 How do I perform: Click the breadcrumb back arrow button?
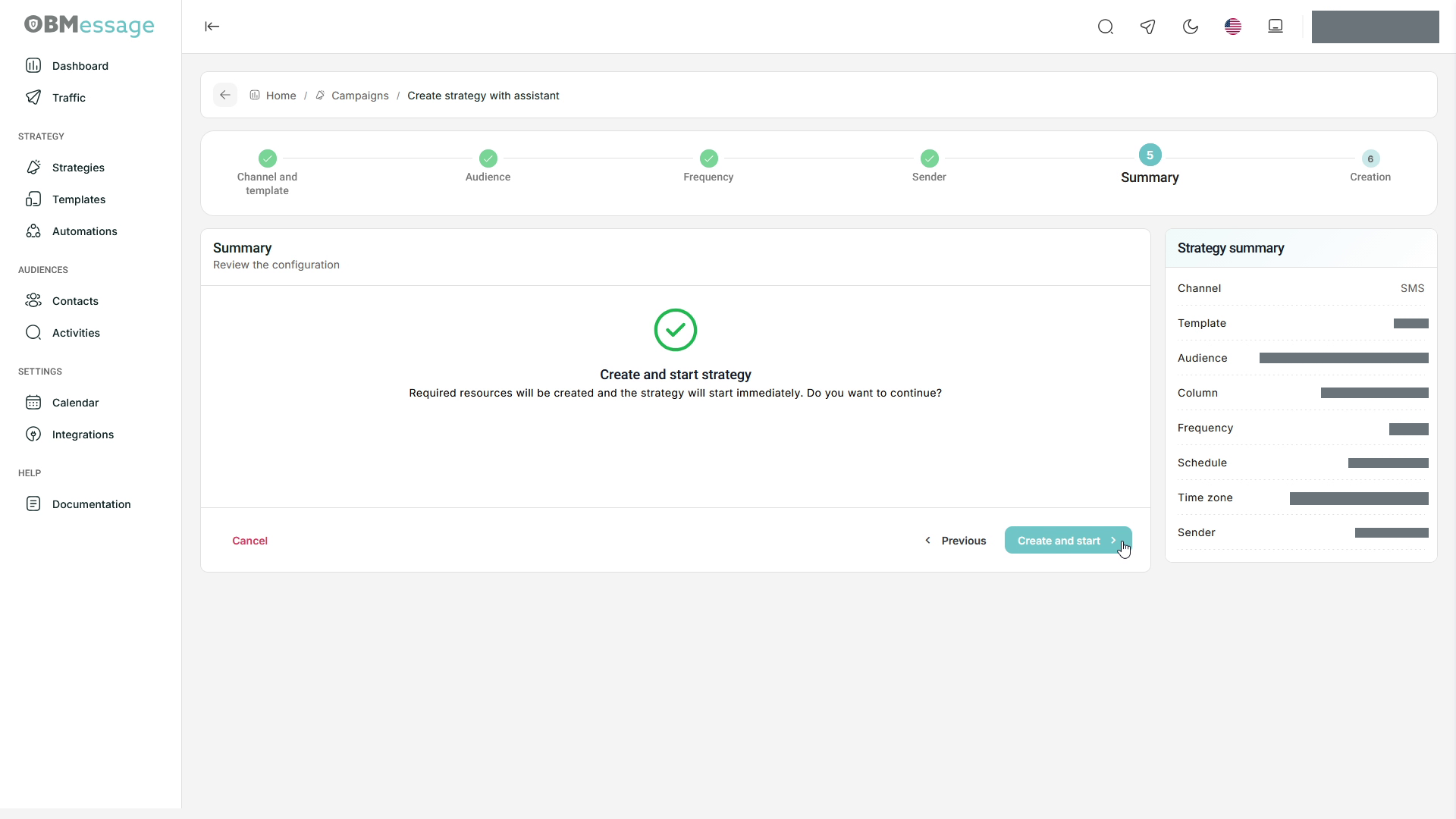click(225, 95)
